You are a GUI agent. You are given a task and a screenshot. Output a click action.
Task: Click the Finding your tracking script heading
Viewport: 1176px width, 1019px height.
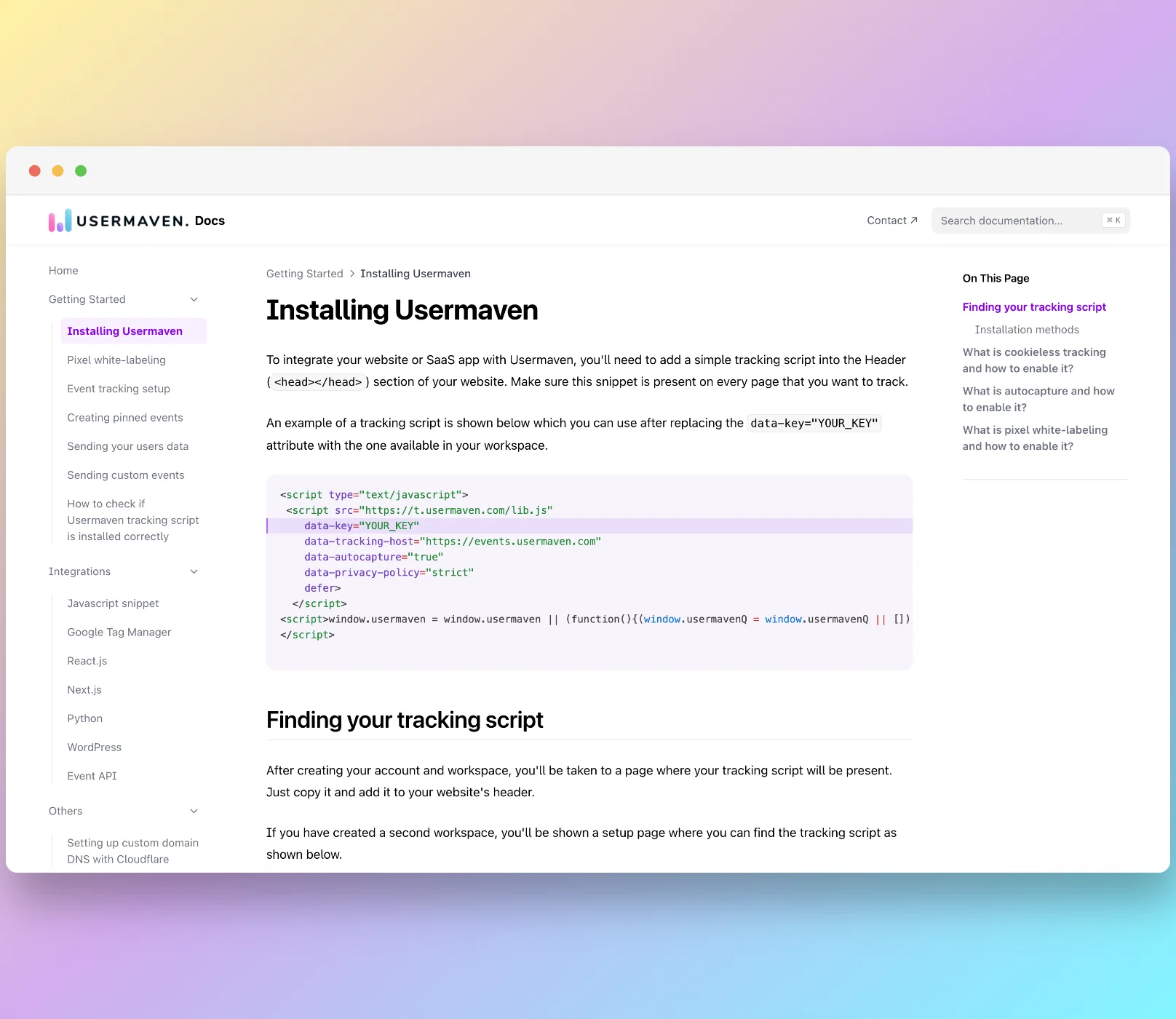pos(405,720)
